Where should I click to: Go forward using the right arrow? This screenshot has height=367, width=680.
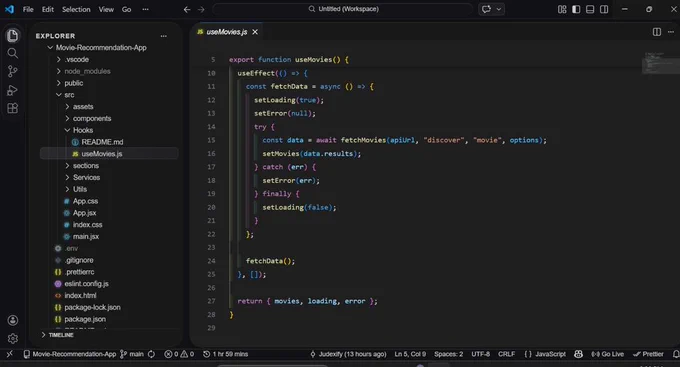click(201, 10)
